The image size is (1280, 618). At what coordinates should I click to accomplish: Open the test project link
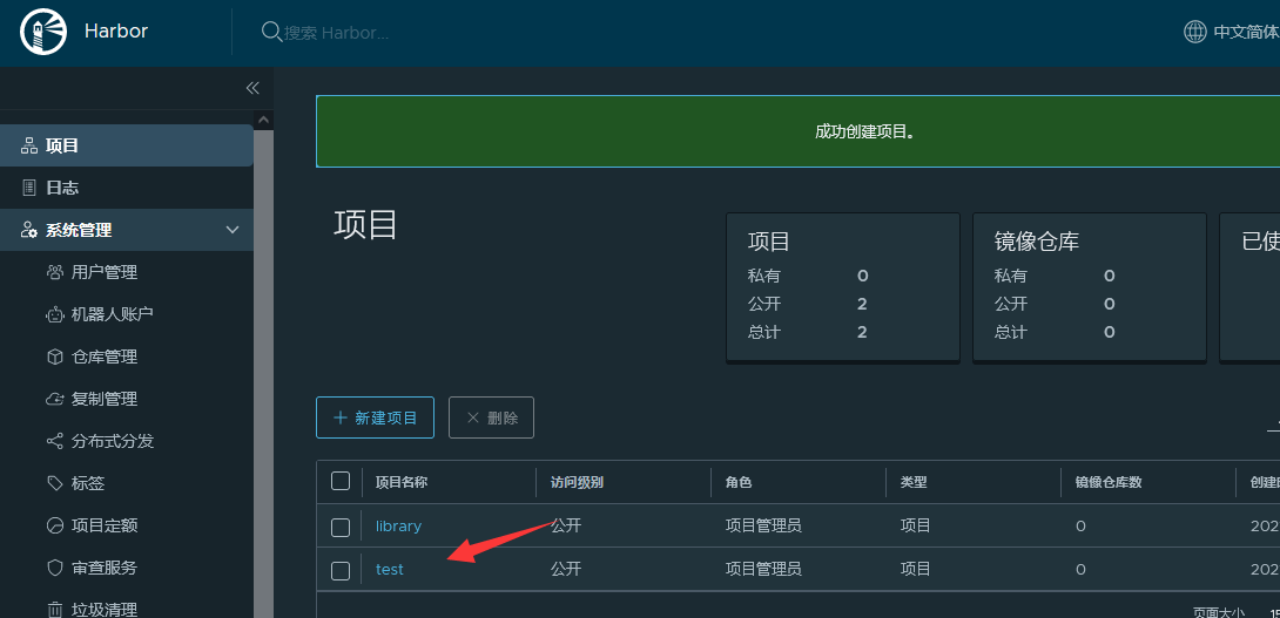click(389, 569)
